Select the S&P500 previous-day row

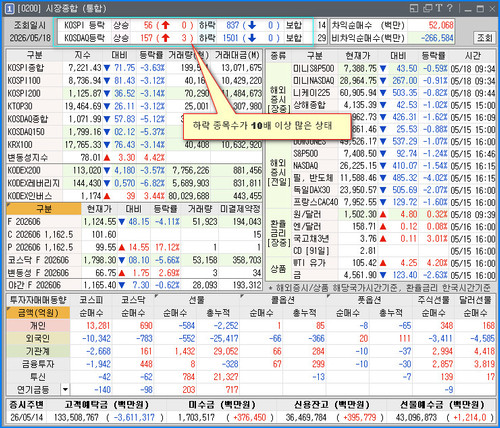[x=394, y=154]
